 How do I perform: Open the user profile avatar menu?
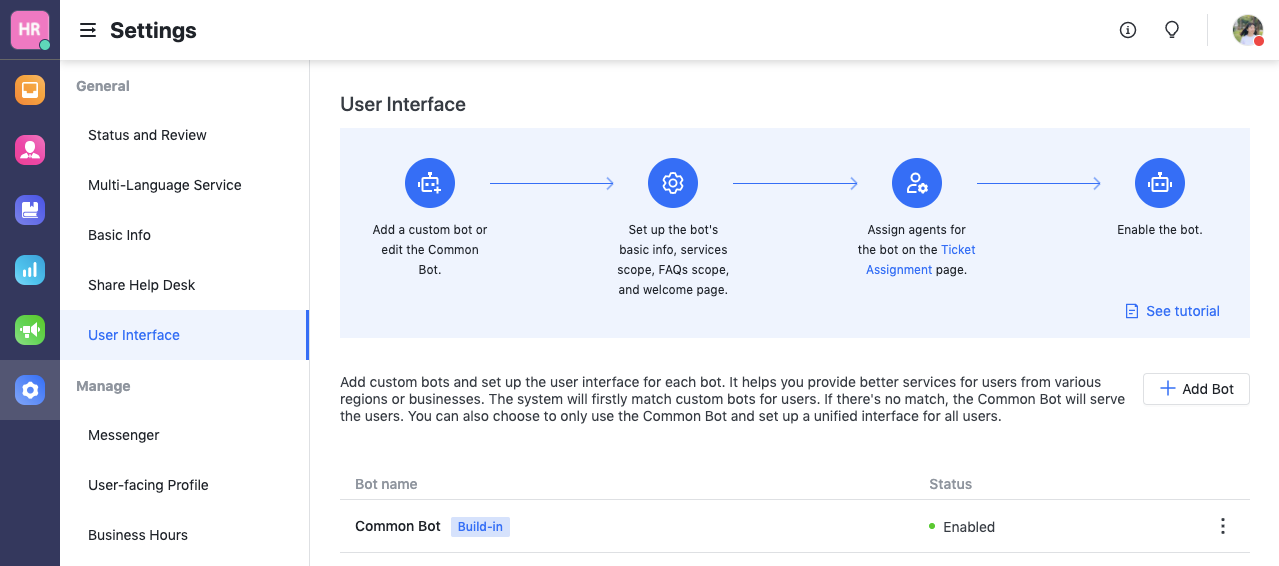(x=1247, y=30)
